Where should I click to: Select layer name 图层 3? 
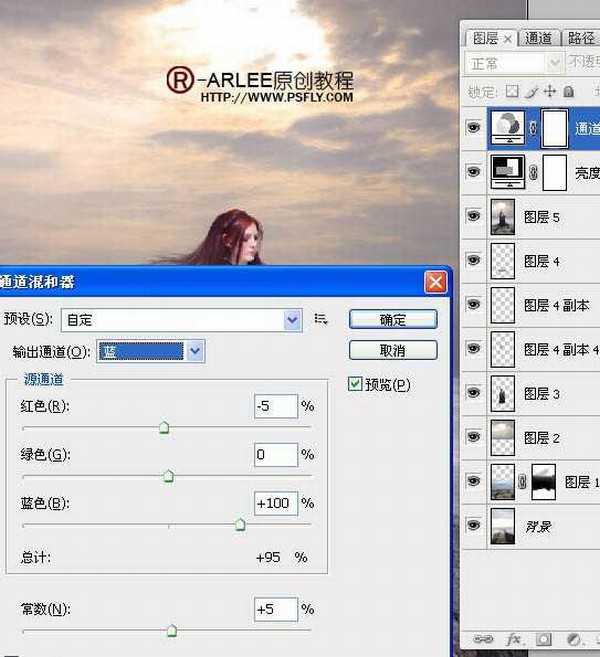click(x=542, y=394)
